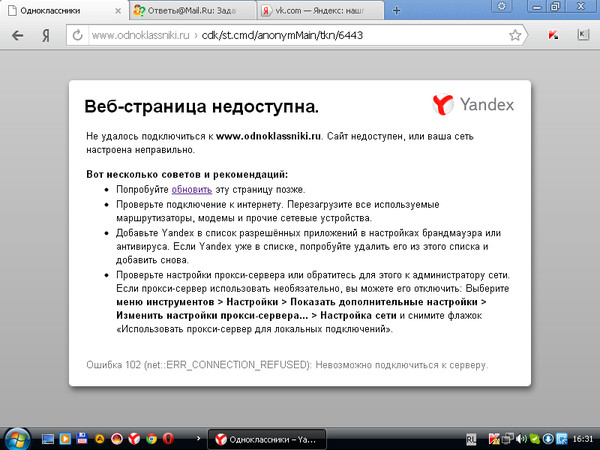Open the Yandex home 'Я' button
Image resolution: width=600 pixels, height=450 pixels.
[46, 36]
